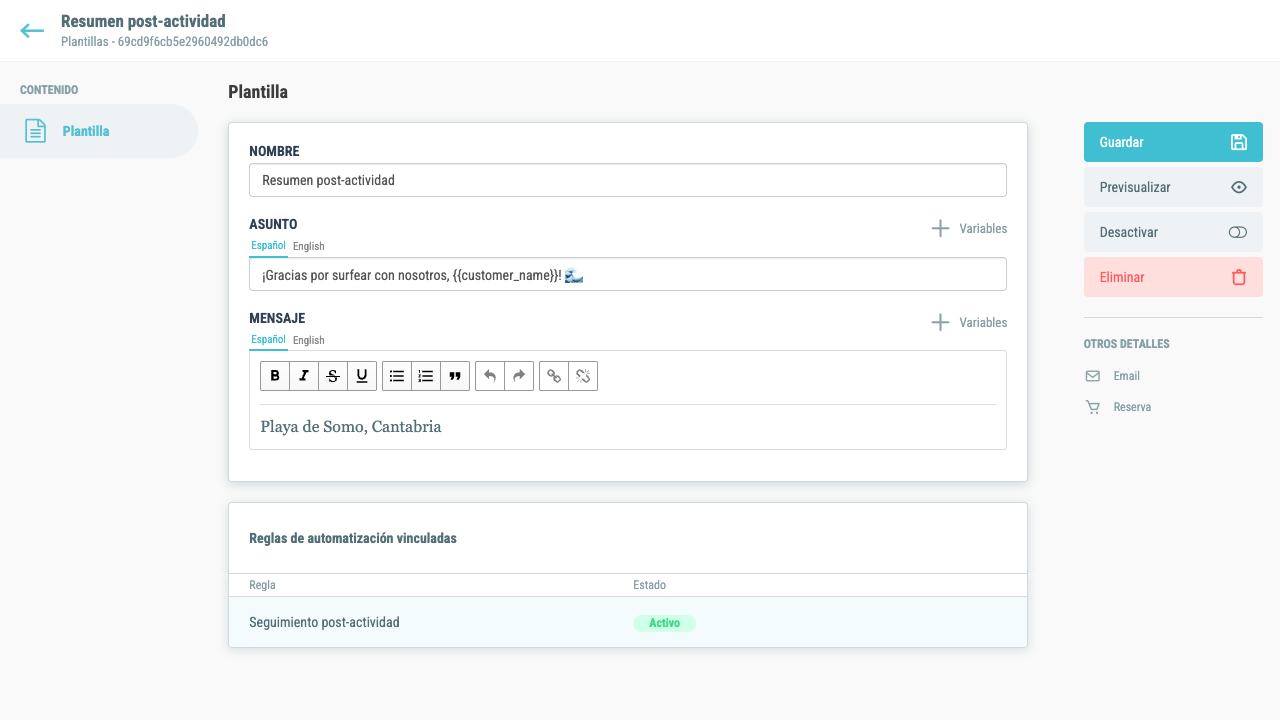Select the Español tab under Mensaje
Viewport: 1280px width, 720px height.
268,339
